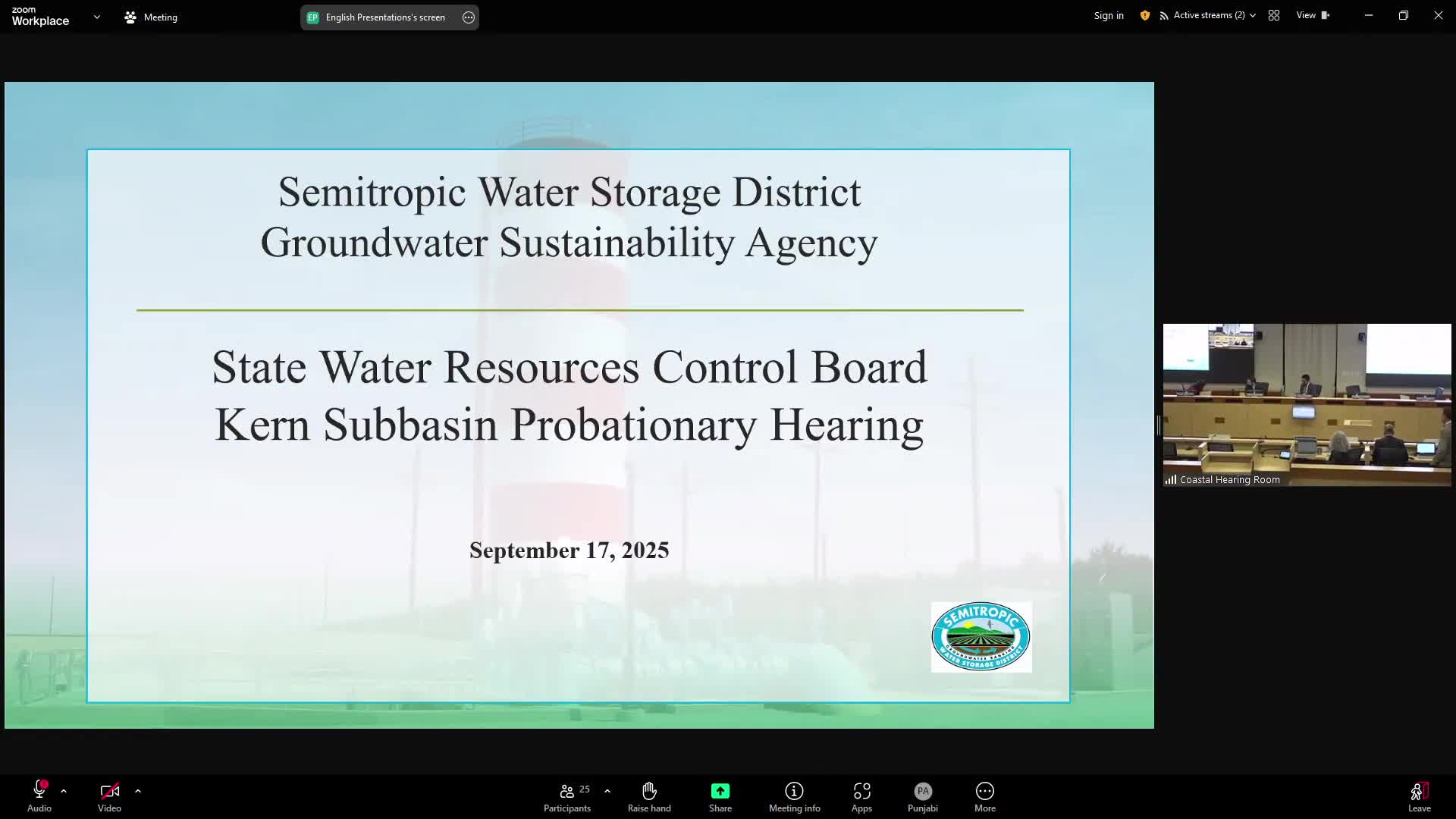Raise hand in the meeting

click(x=649, y=796)
